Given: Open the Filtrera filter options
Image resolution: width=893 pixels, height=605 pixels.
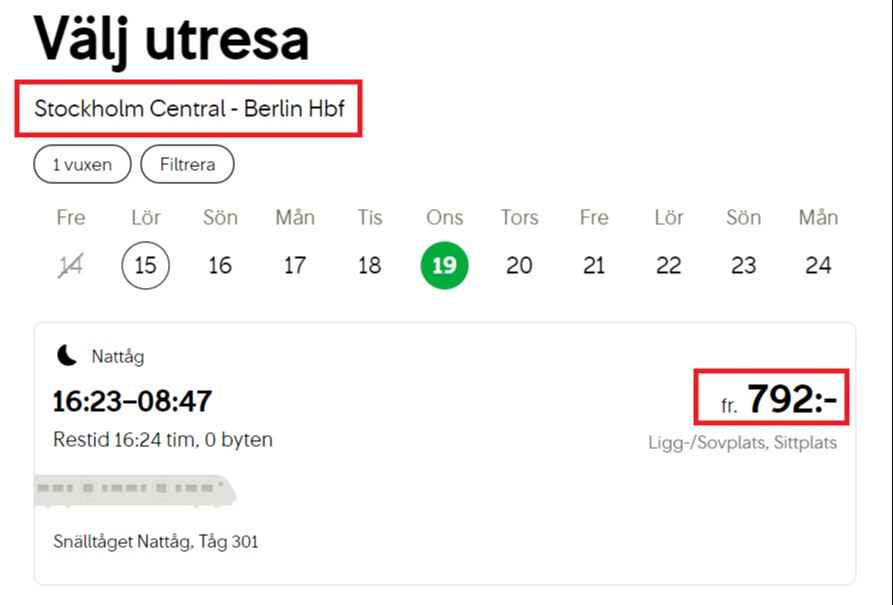Looking at the screenshot, I should (187, 165).
